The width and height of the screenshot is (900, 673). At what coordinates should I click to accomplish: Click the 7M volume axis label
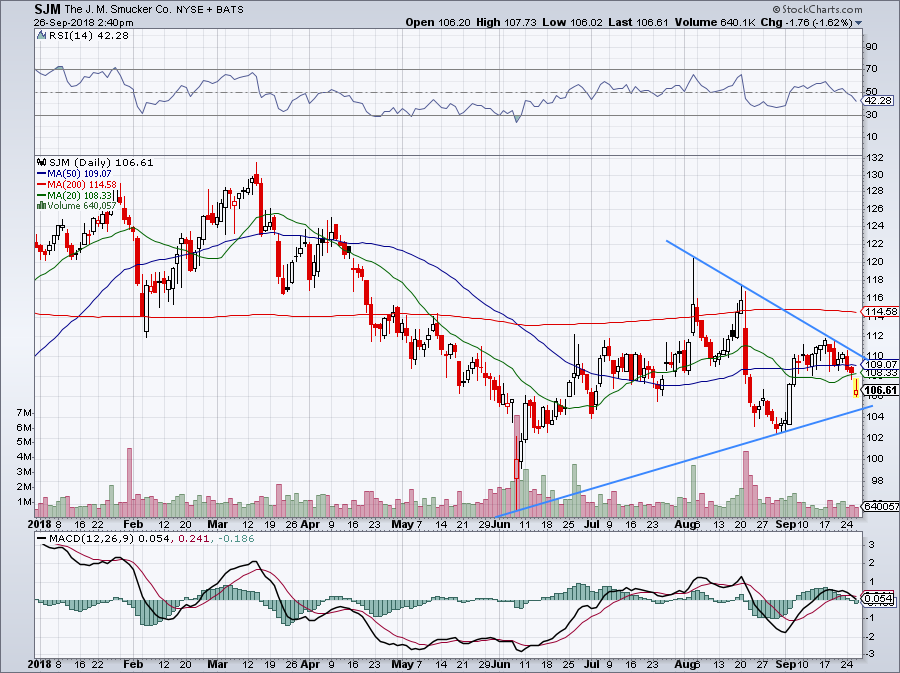pos(25,413)
